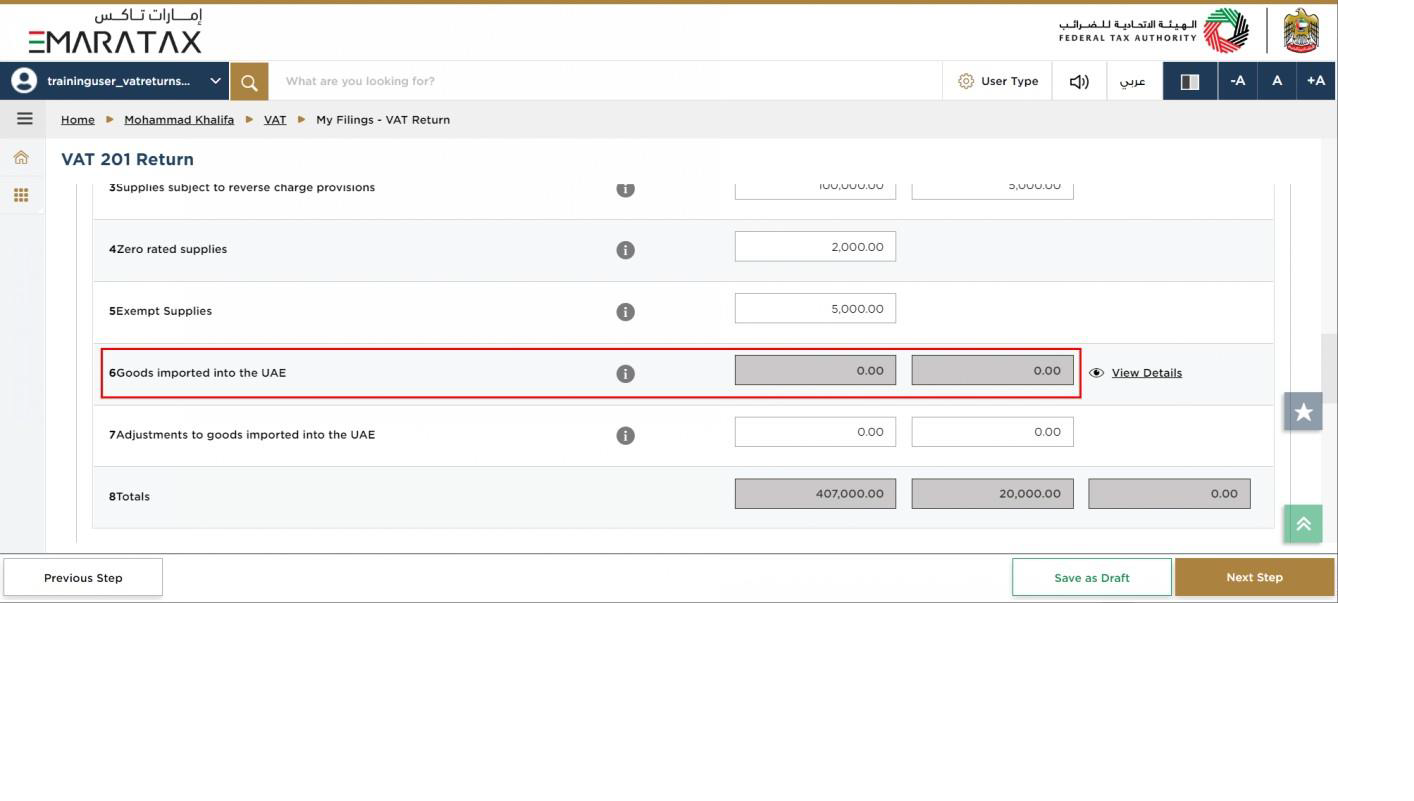
Task: Open the VAT breadcrumb link
Action: click(275, 119)
